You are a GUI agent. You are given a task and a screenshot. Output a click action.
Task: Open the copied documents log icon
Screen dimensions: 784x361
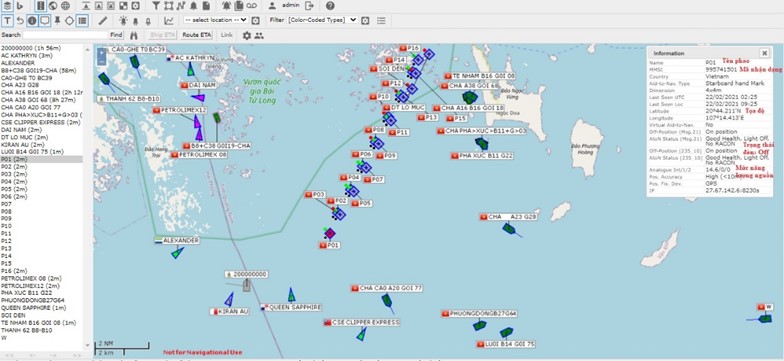239,6
